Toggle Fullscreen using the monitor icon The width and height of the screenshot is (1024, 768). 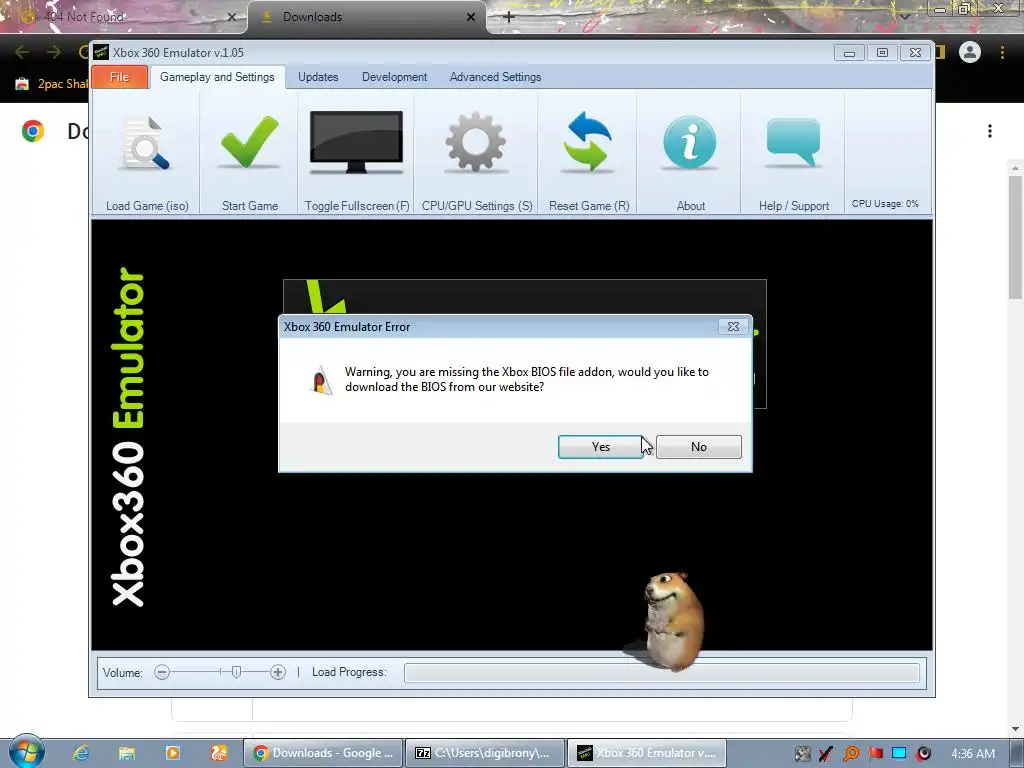(356, 142)
